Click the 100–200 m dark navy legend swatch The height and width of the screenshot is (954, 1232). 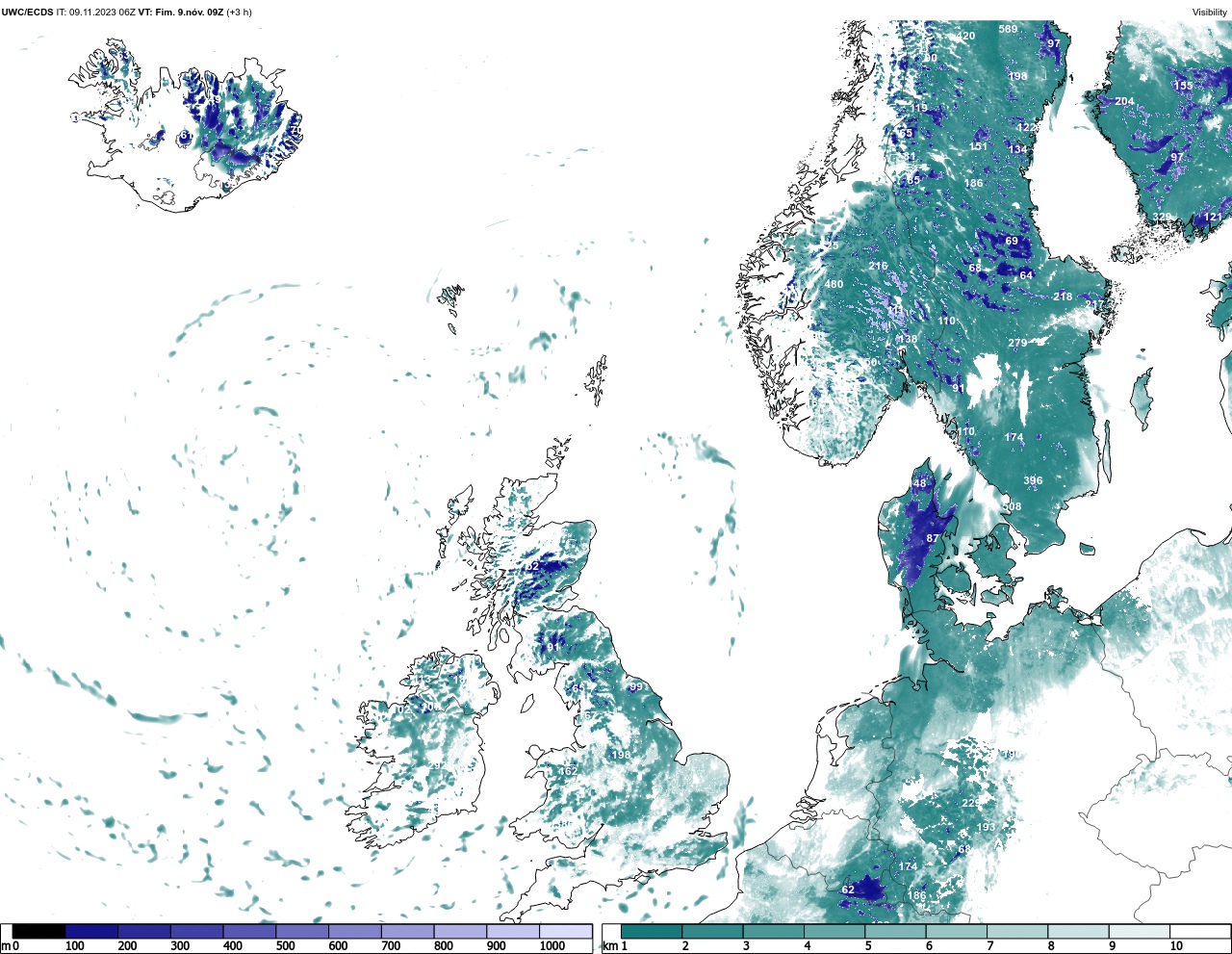coord(91,932)
